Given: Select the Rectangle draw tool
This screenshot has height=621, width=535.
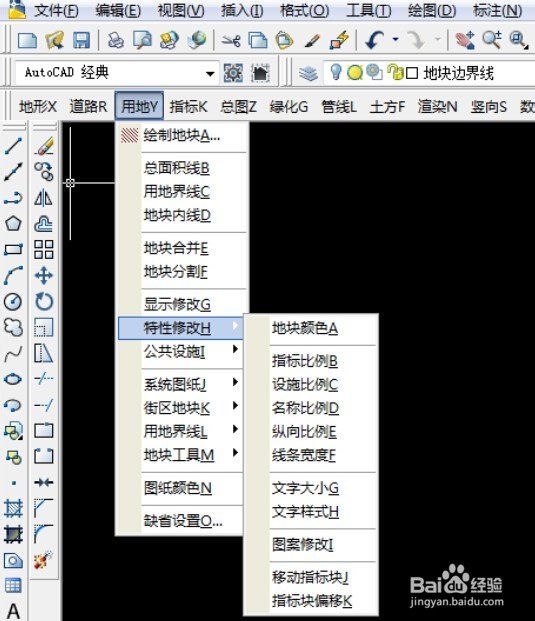Looking at the screenshot, I should 13,250.
